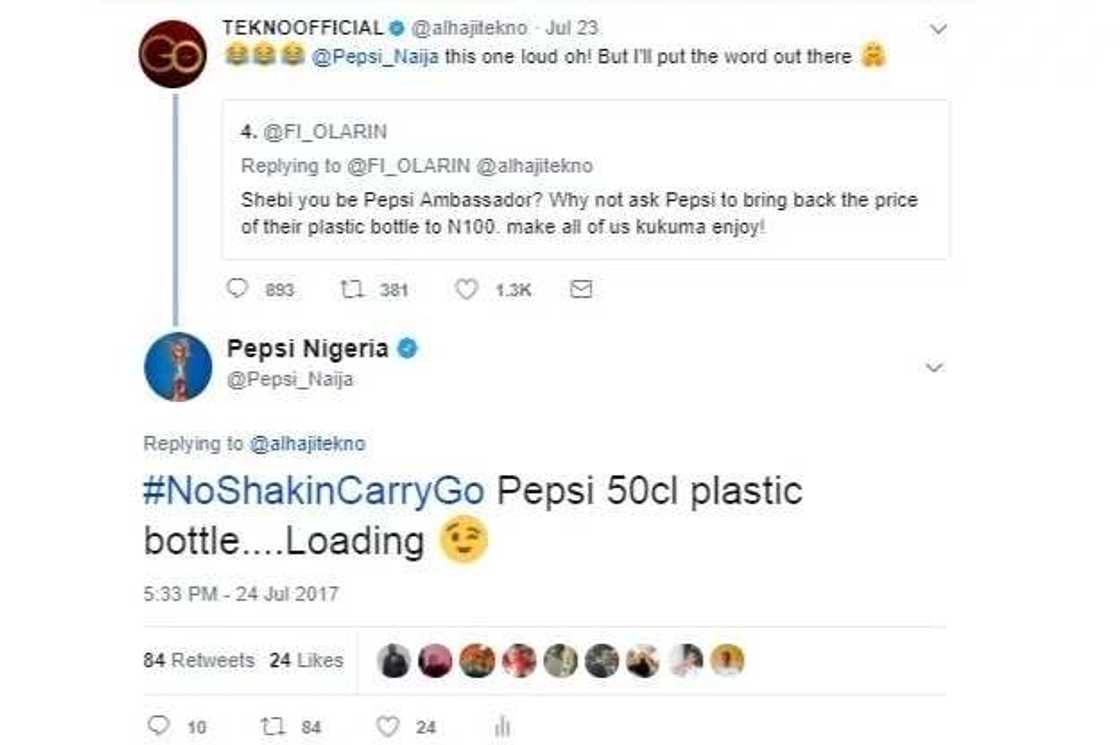Open Pepsi Nigeria's profile avatar
The image size is (1120, 745).
click(180, 365)
